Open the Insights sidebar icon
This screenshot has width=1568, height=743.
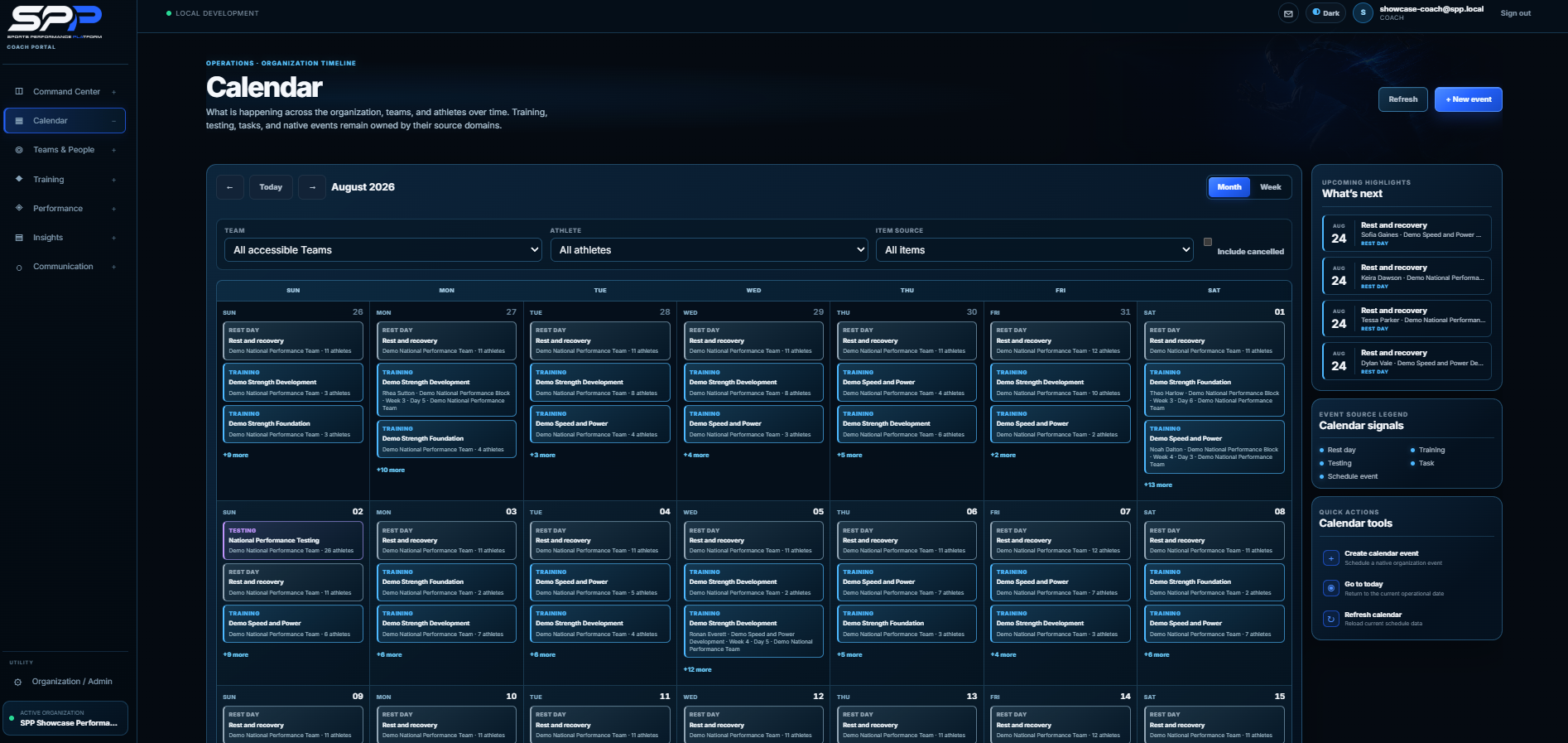click(x=19, y=238)
